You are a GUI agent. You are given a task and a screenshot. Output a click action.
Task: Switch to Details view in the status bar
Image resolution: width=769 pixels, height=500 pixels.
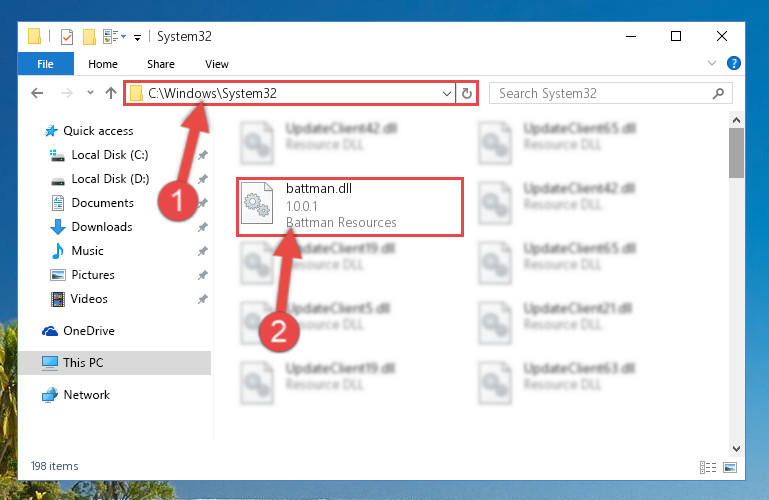click(708, 467)
